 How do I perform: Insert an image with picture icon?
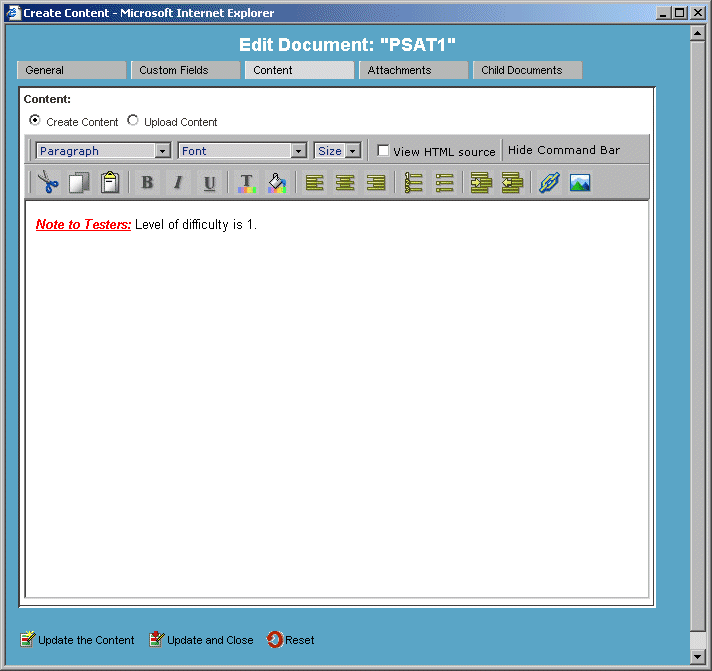(x=580, y=183)
